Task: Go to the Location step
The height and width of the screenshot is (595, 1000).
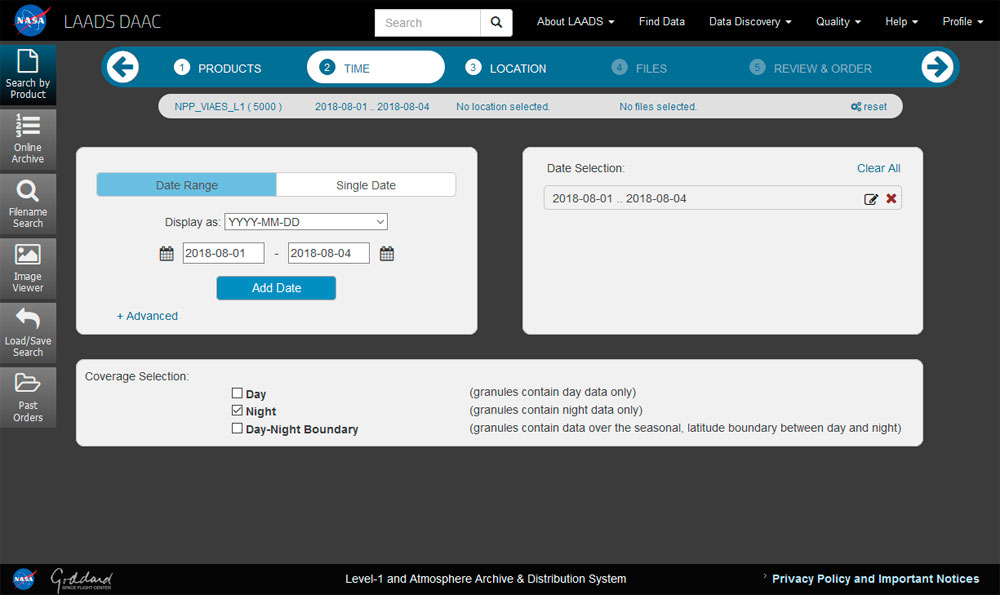Action: [x=506, y=68]
